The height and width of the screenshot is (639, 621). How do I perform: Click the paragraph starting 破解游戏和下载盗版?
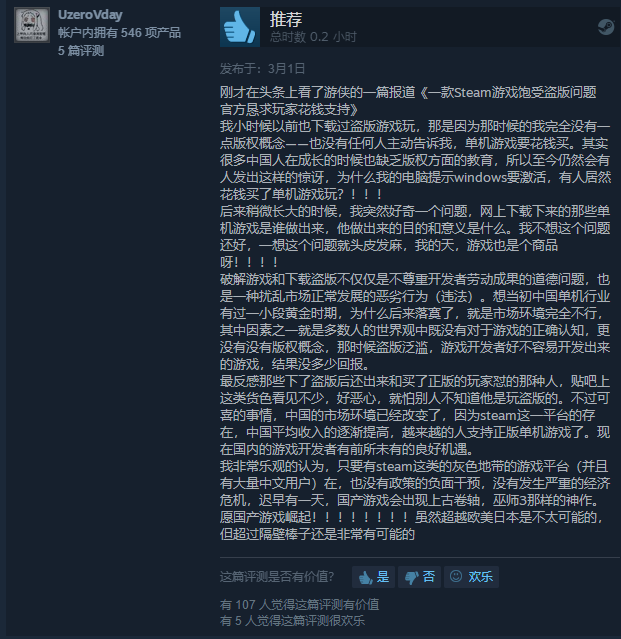(x=415, y=322)
